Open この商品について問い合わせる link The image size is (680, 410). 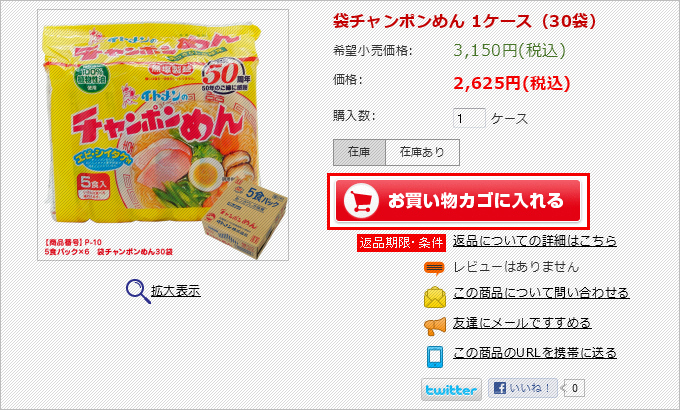click(x=541, y=293)
